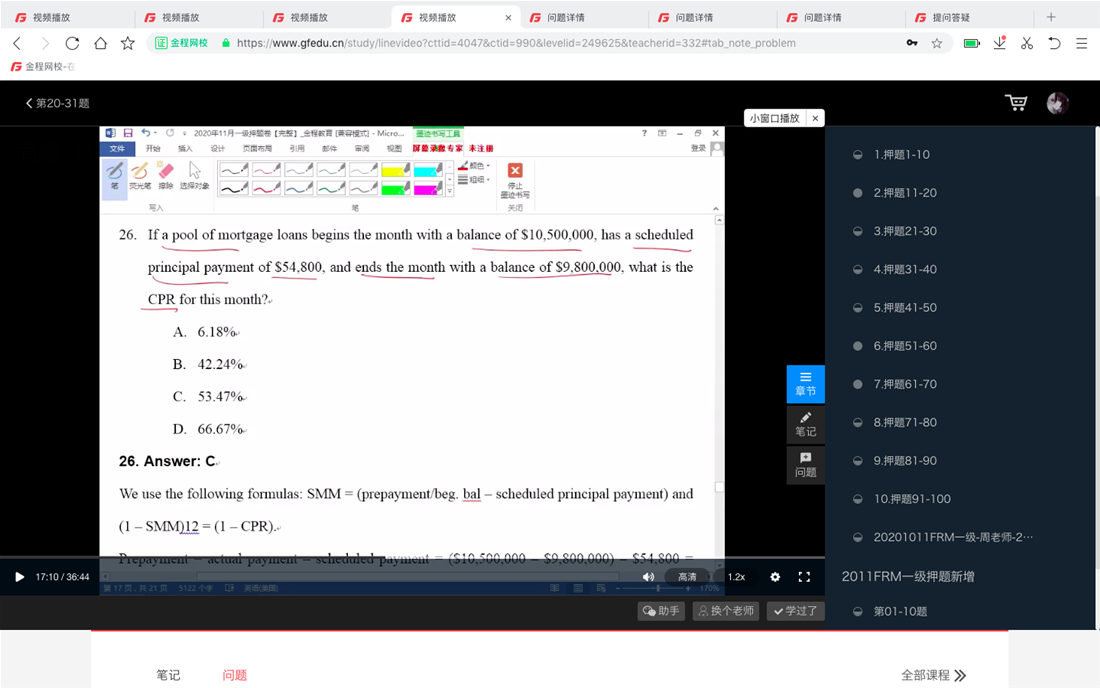
Task: Open chapter 2.押题11-20
Action: [x=905, y=193]
